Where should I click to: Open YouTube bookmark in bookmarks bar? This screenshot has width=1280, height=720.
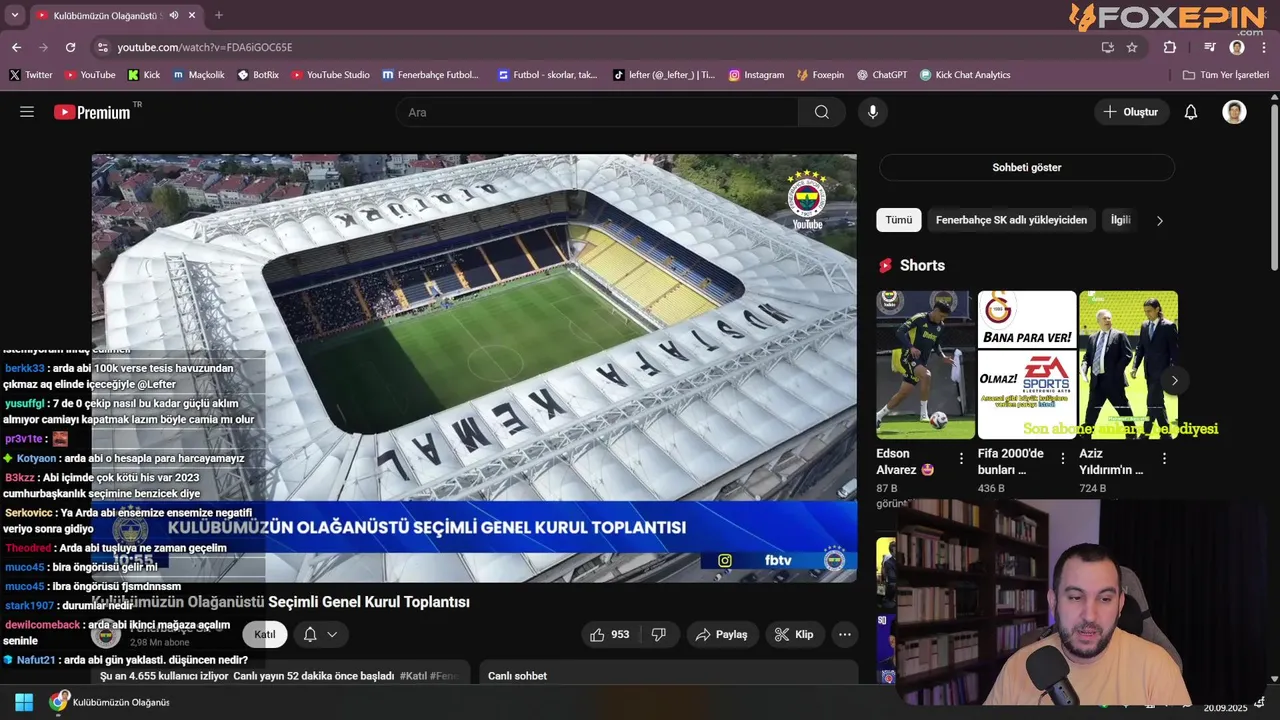[x=90, y=75]
